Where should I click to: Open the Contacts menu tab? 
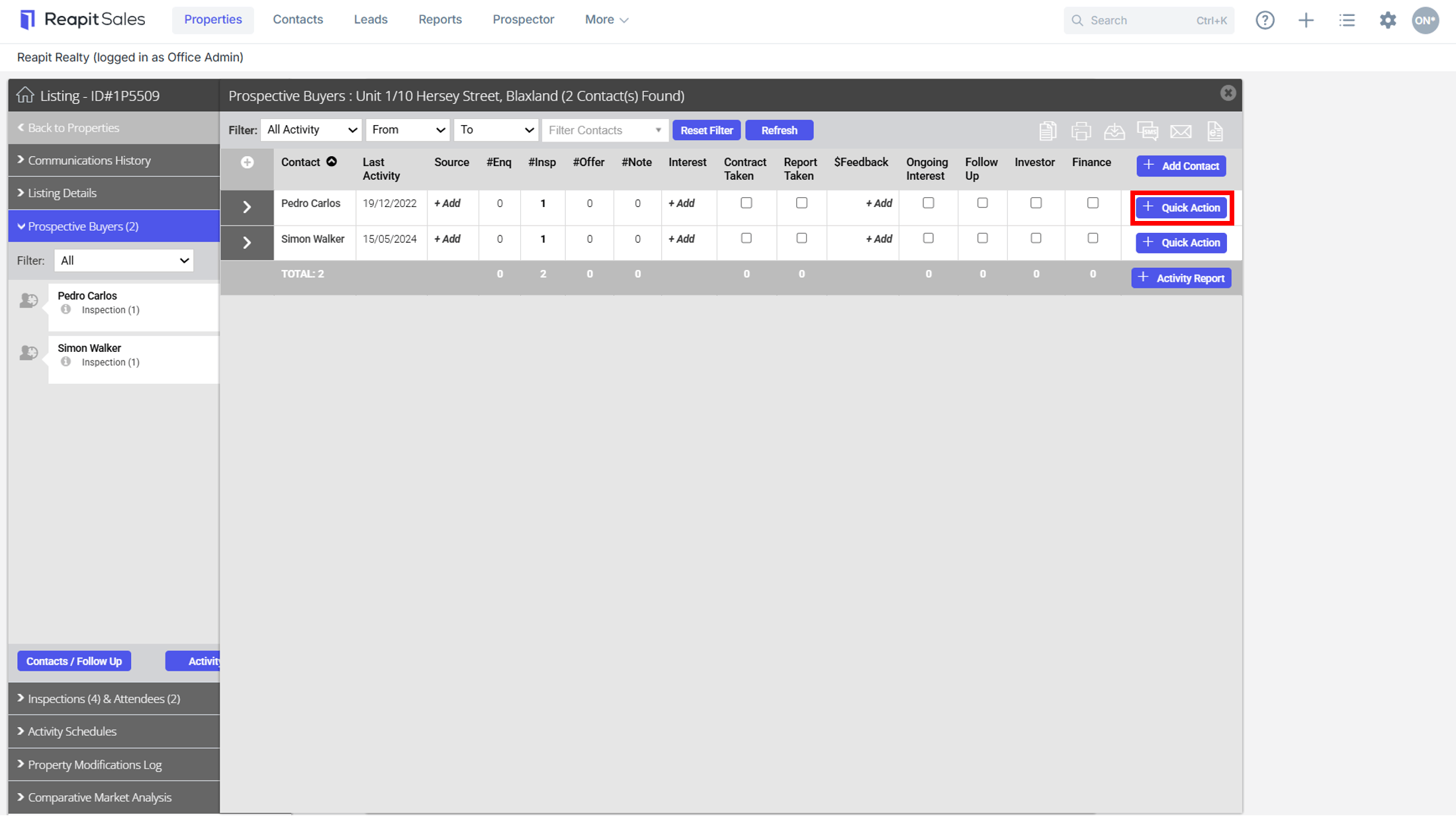pos(298,20)
